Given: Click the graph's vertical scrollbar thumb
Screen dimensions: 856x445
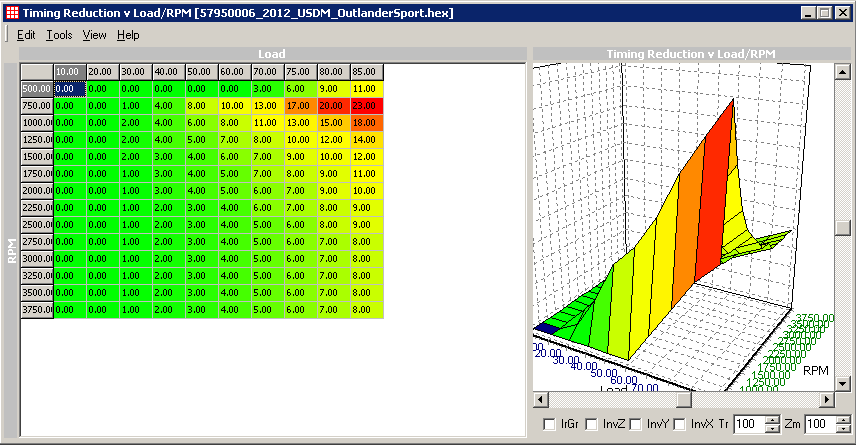Looking at the screenshot, I should click(x=844, y=226).
